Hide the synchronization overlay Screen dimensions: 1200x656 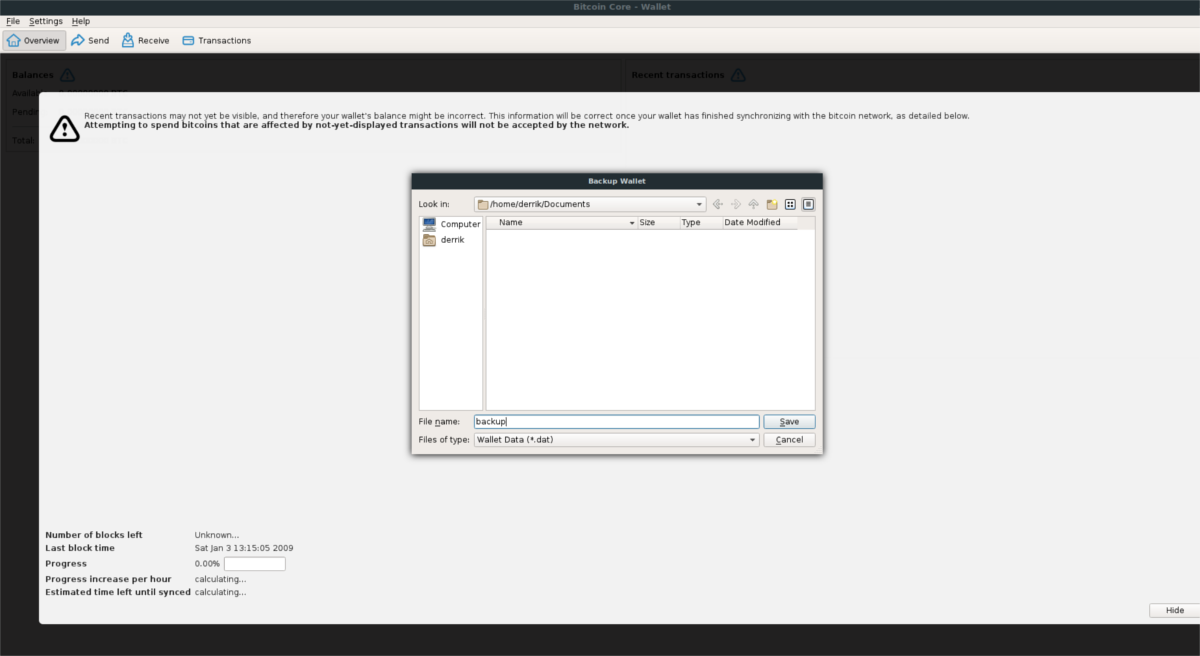coord(1175,610)
